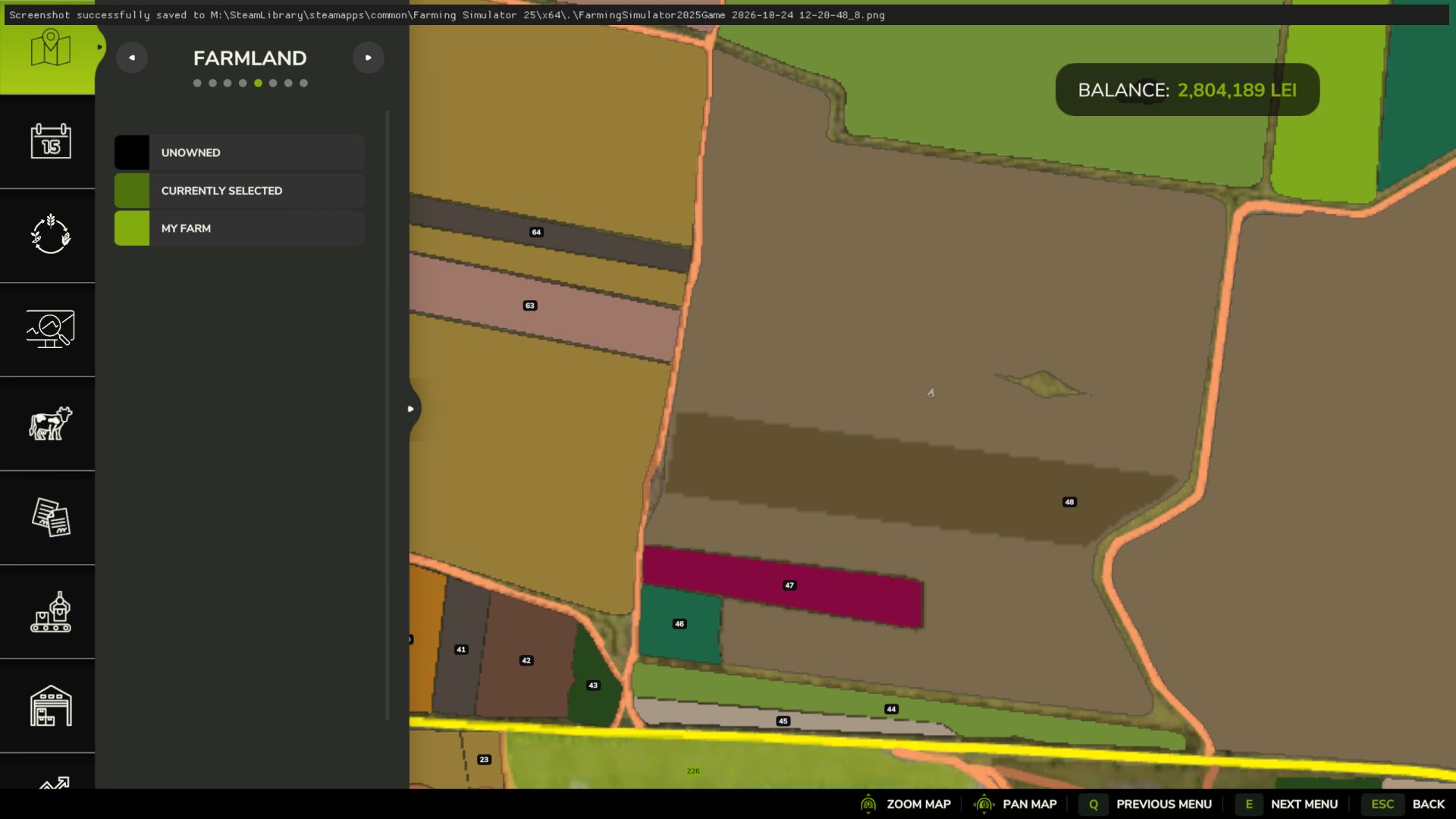Select the Currently Selected legend entry
Screen dimensions: 1456x819
coord(240,190)
